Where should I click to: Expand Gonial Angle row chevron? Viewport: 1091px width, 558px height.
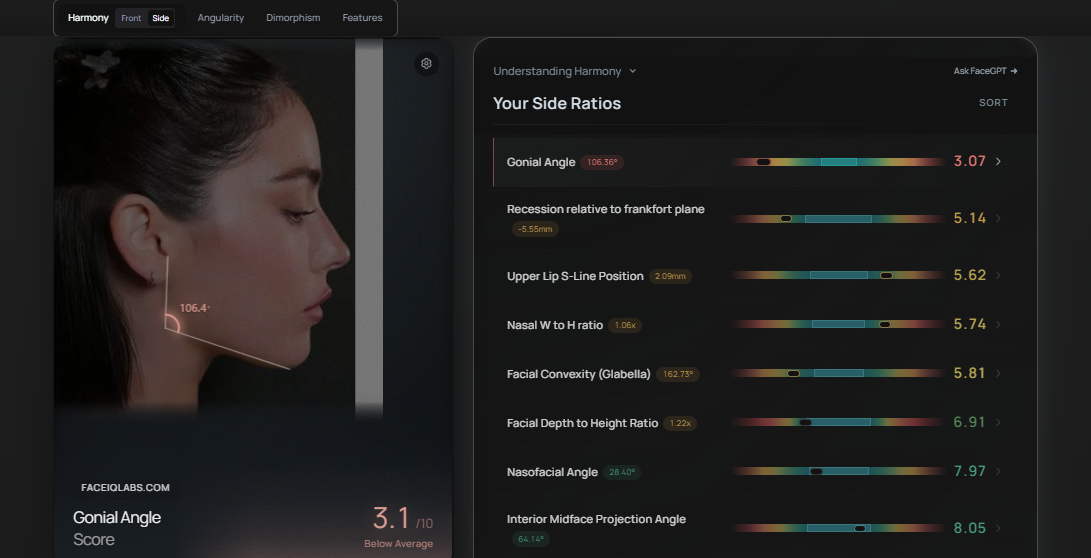click(x=998, y=162)
